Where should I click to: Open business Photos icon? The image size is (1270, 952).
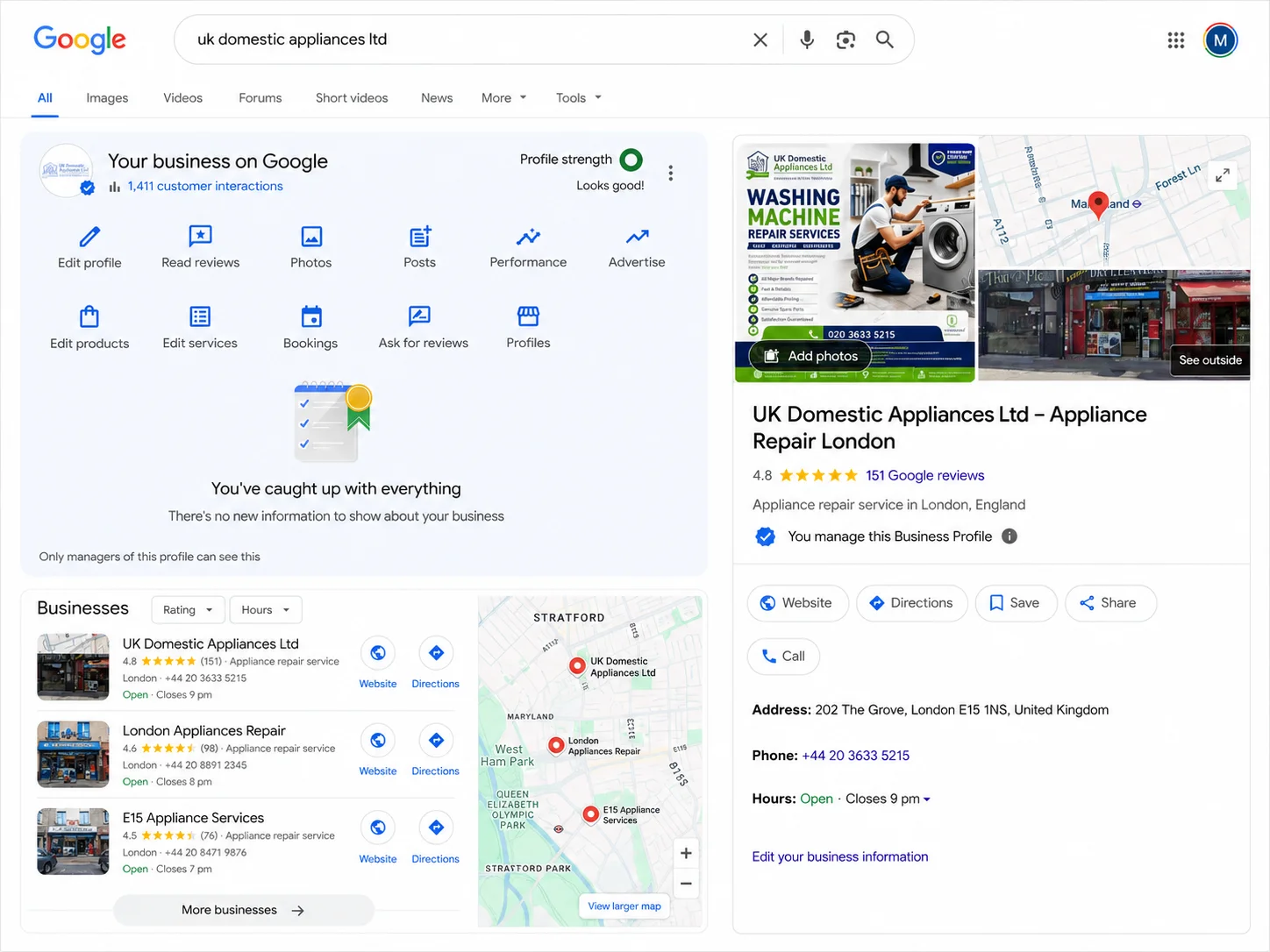click(x=311, y=236)
